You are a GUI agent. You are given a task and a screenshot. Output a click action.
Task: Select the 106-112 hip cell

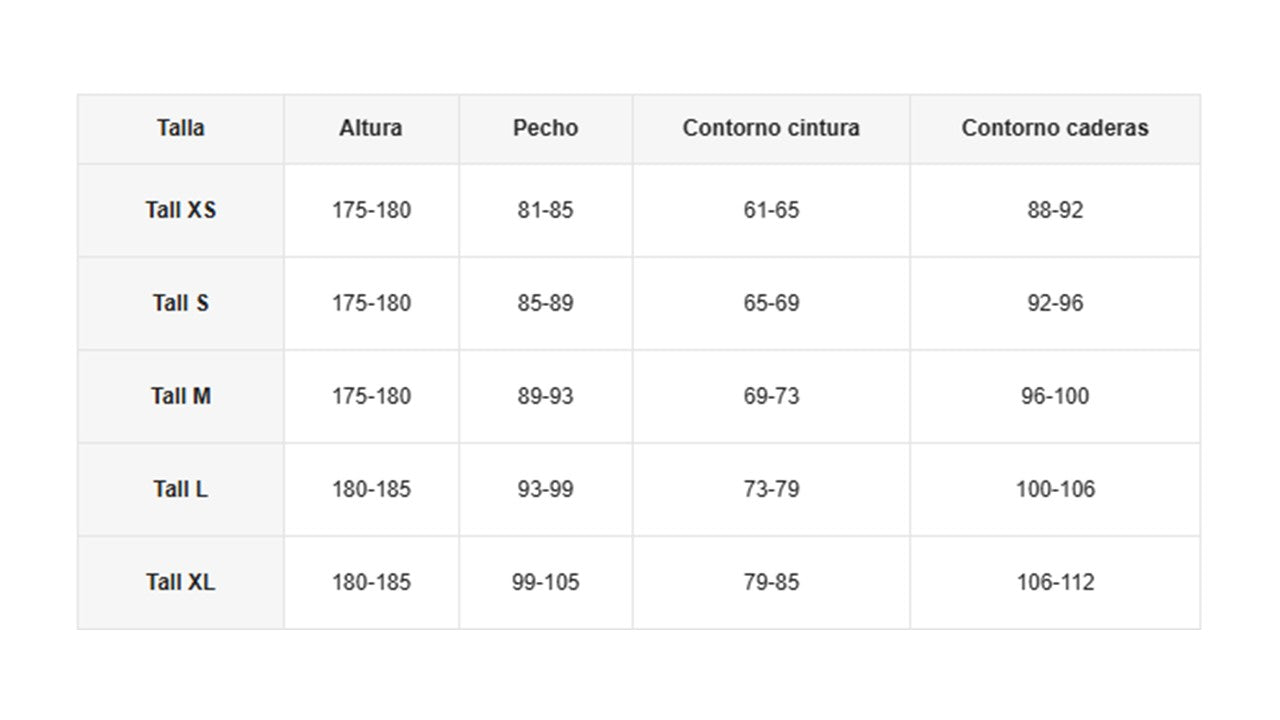1055,582
